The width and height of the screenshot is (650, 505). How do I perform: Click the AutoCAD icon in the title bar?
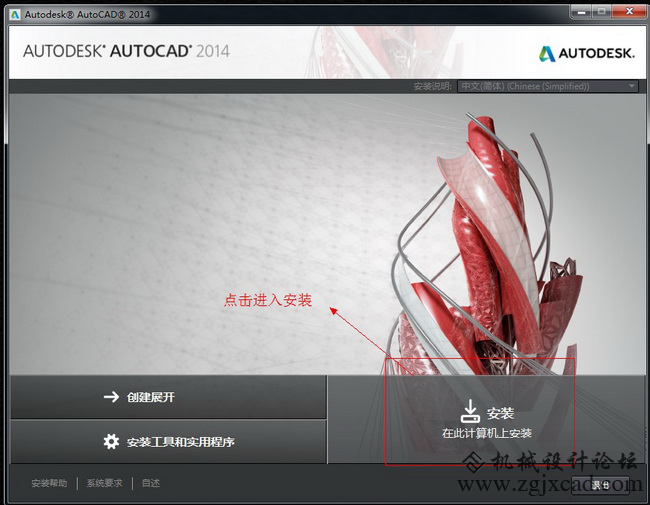[15, 15]
